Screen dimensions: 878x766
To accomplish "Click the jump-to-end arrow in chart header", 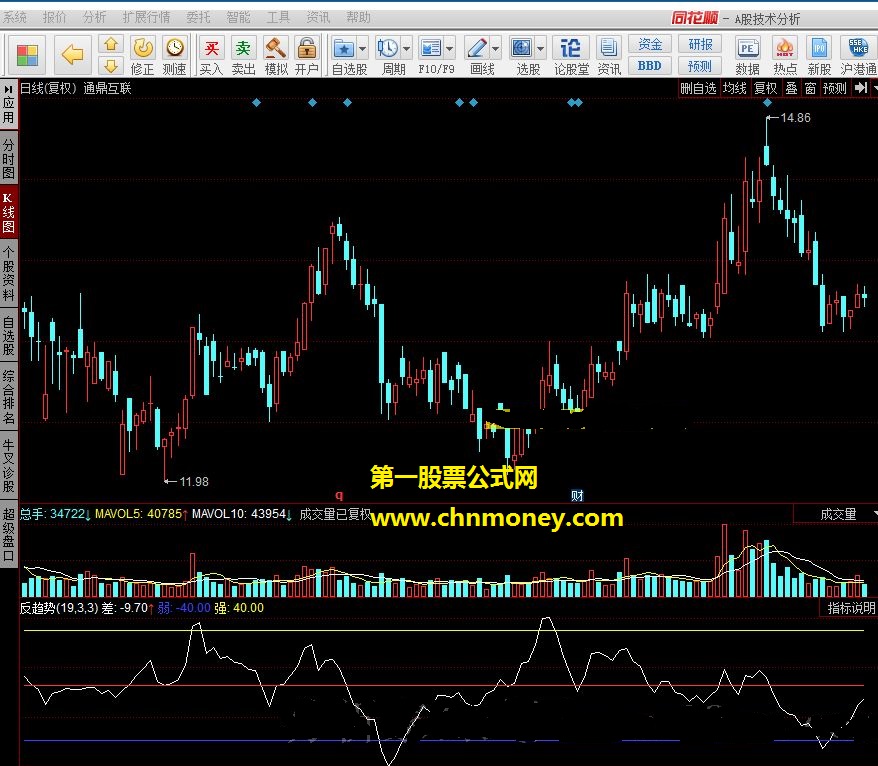I will pyautogui.click(x=861, y=88).
